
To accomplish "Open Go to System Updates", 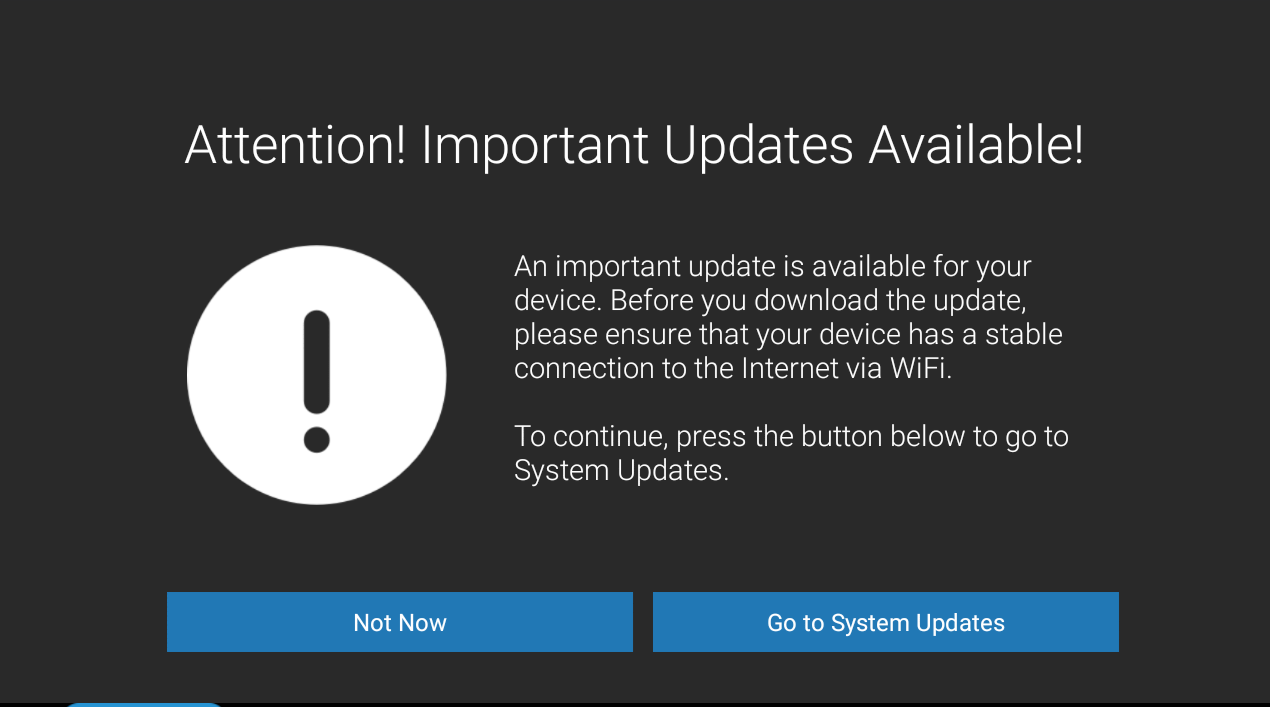I will tap(885, 622).
